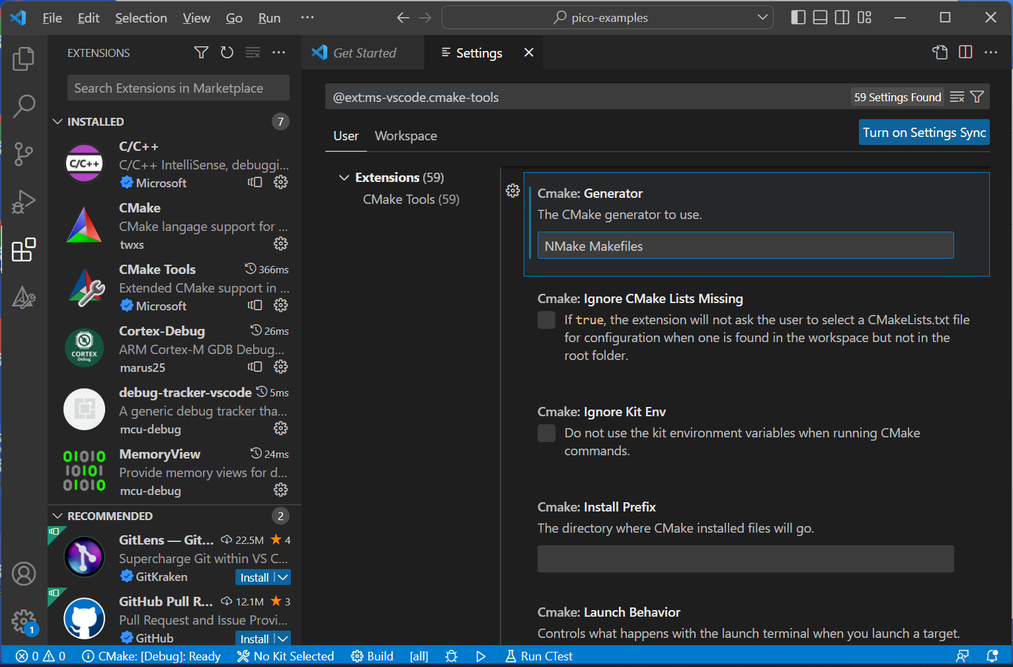Filter extensions with the funnel icon
Viewport: 1013px width, 667px height.
(x=201, y=53)
